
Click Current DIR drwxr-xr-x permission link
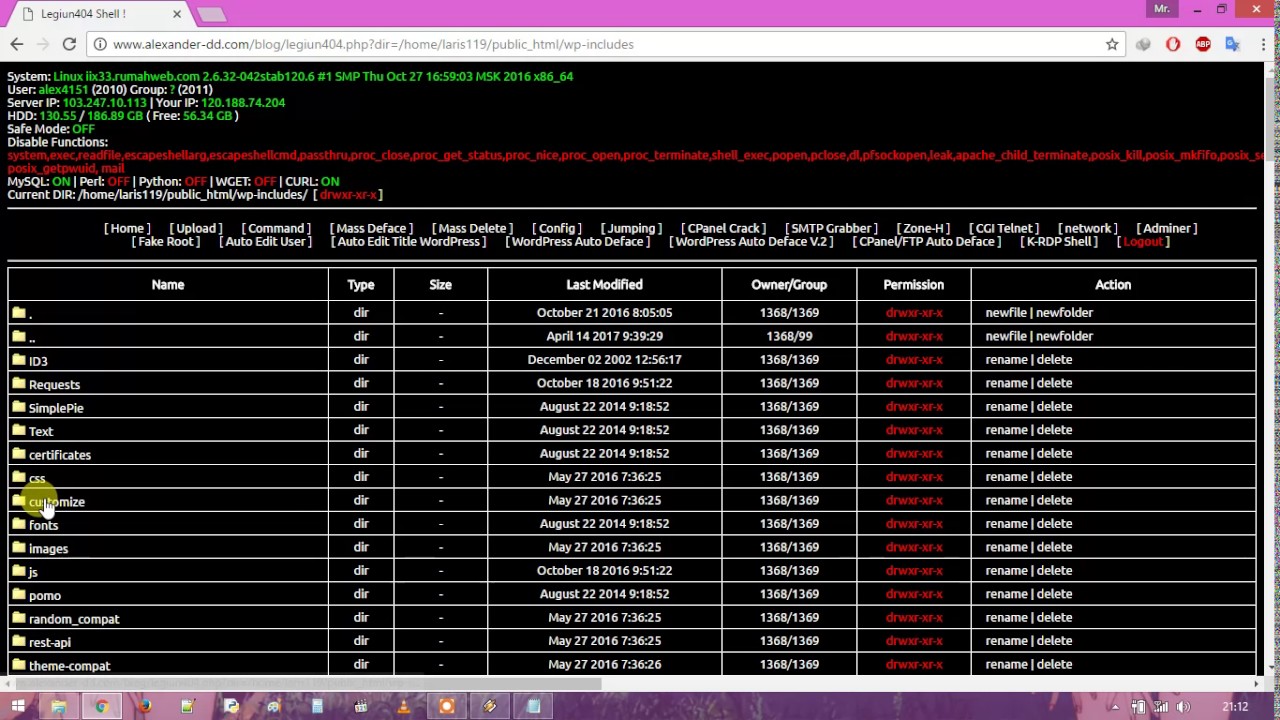click(x=348, y=194)
